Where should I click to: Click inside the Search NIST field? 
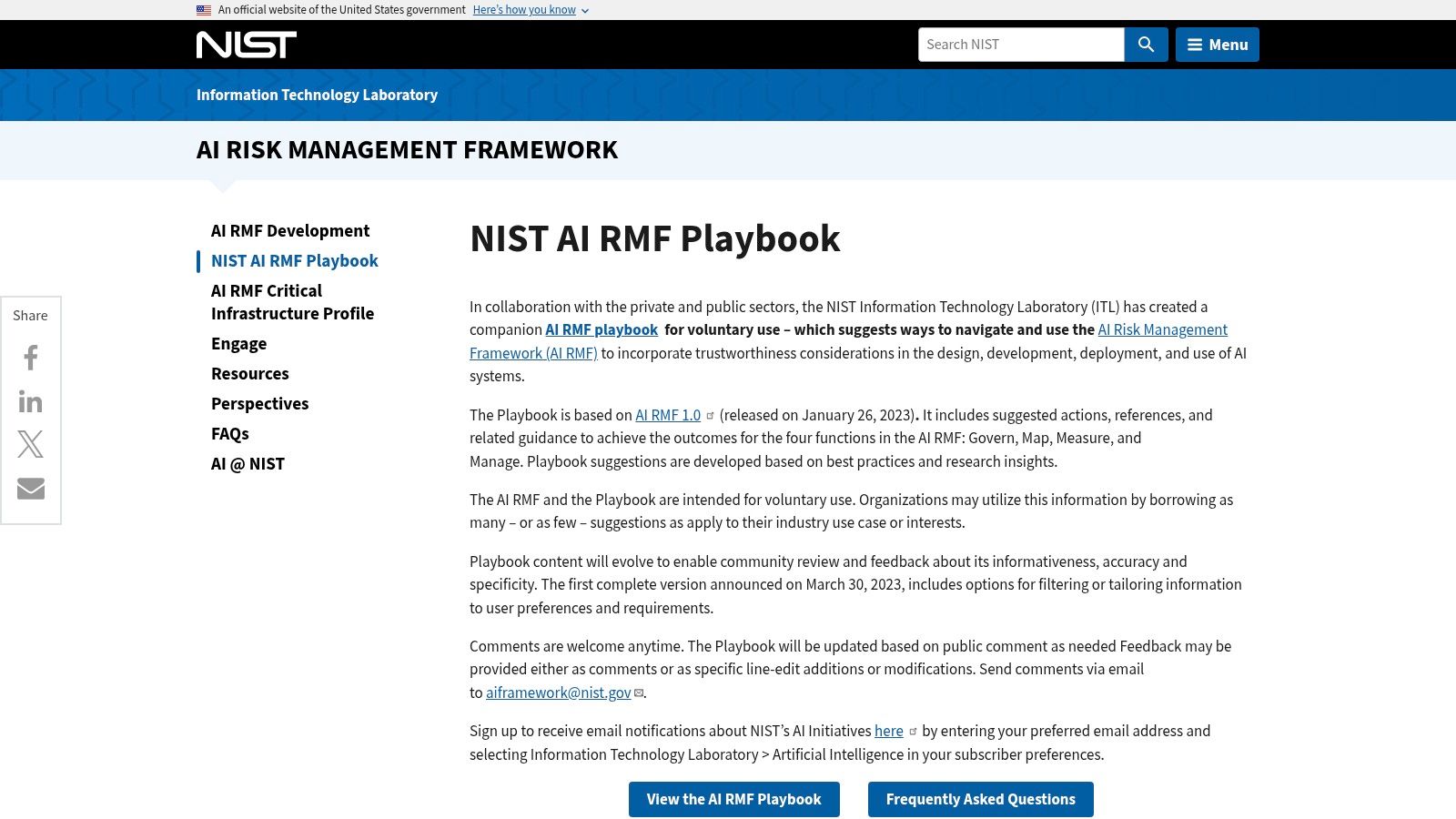pos(1021,45)
